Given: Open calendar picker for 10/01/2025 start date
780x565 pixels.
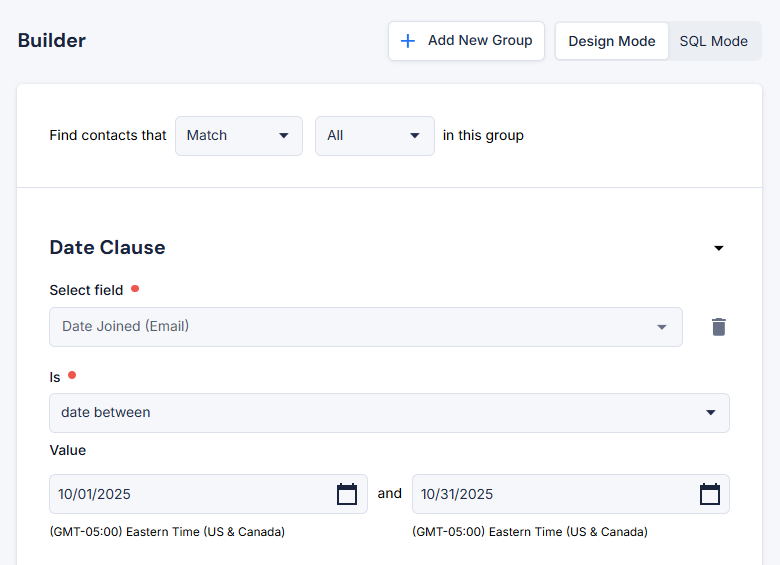Looking at the screenshot, I should (347, 494).
